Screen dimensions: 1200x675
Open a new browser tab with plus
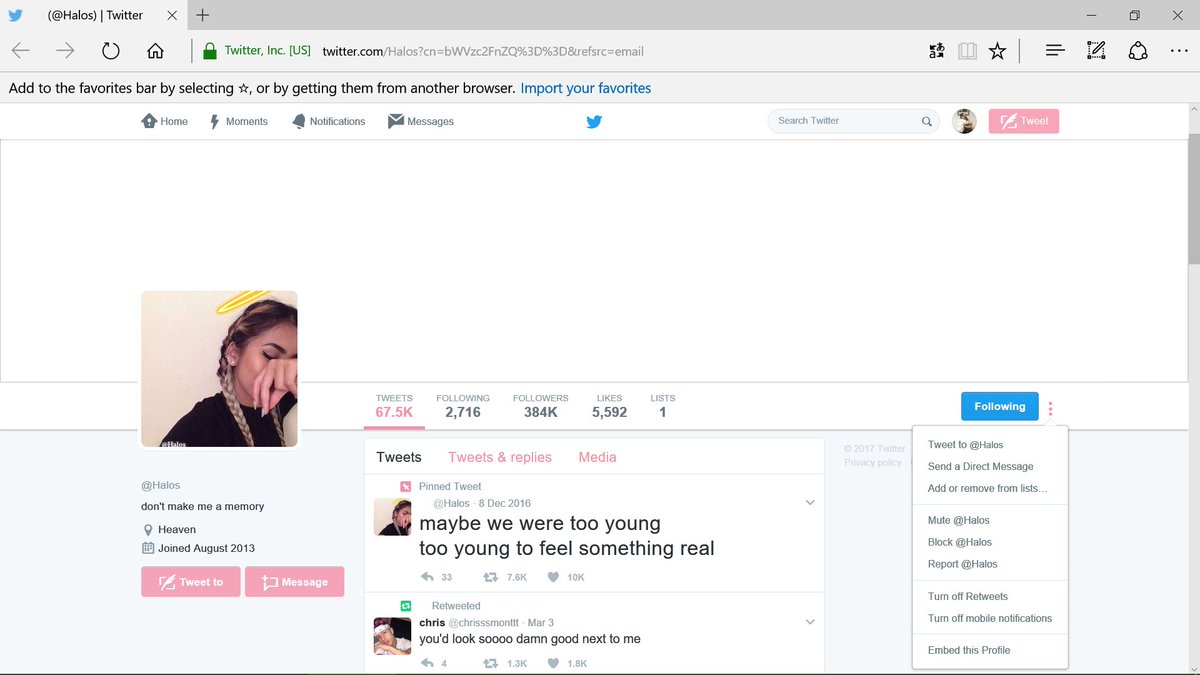click(x=203, y=14)
